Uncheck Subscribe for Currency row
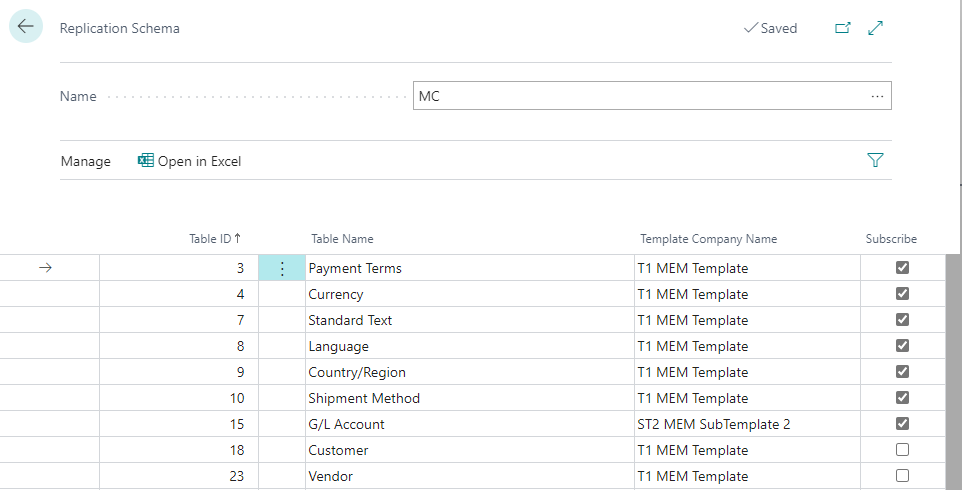Screen dimensions: 962x490 [x=902, y=294]
